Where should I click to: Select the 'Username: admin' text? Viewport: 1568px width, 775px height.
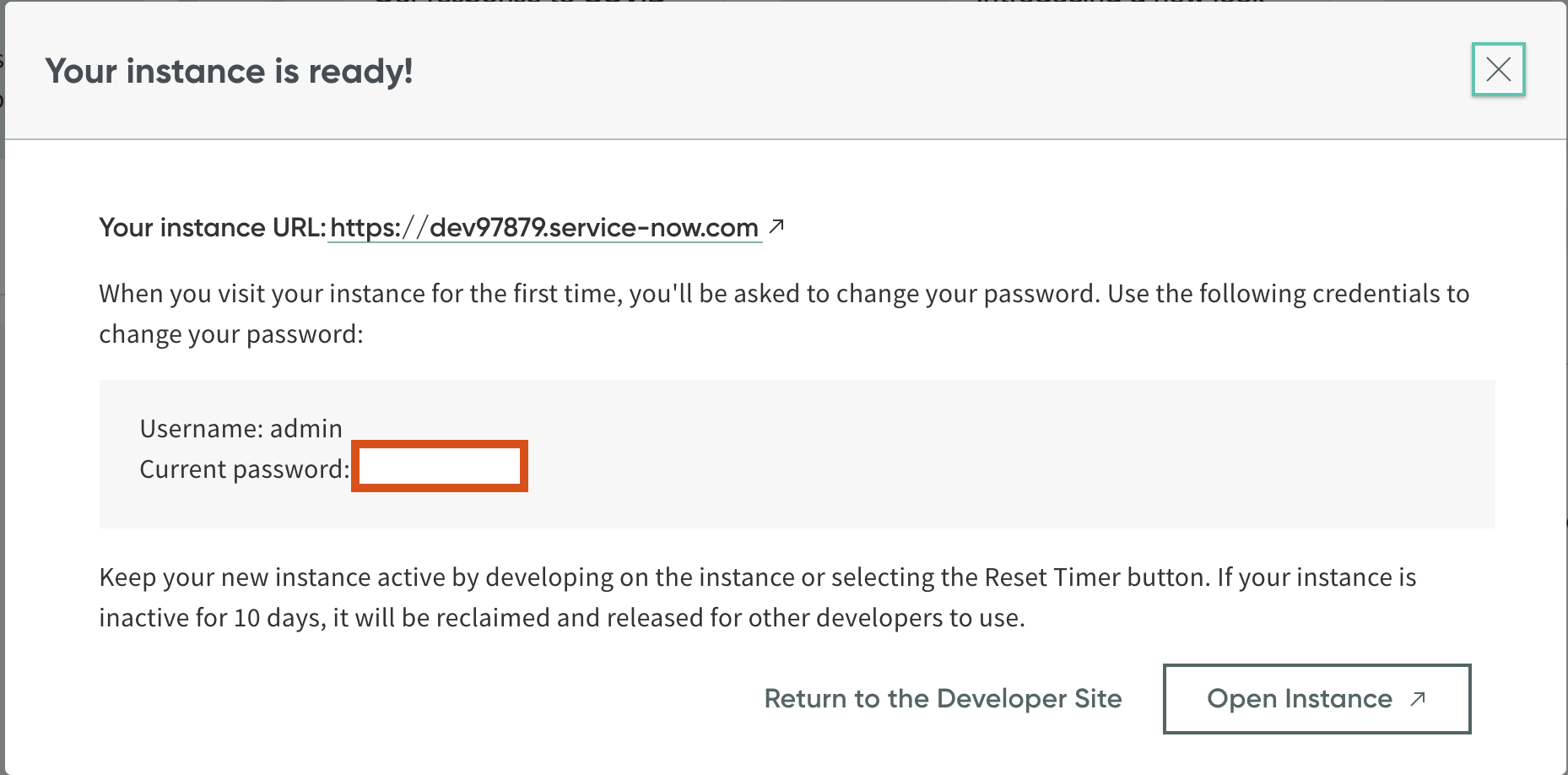tap(241, 429)
